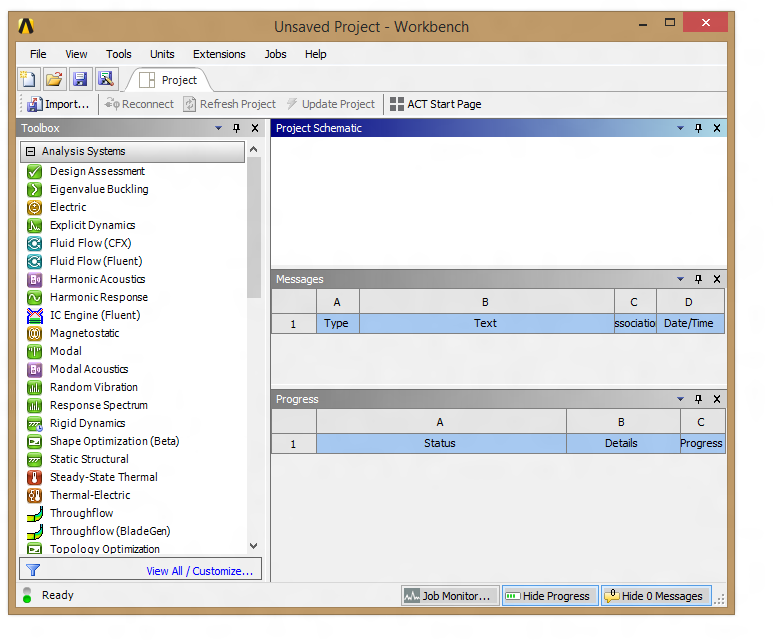Toggle Hide 0 Messages button

pos(654,596)
